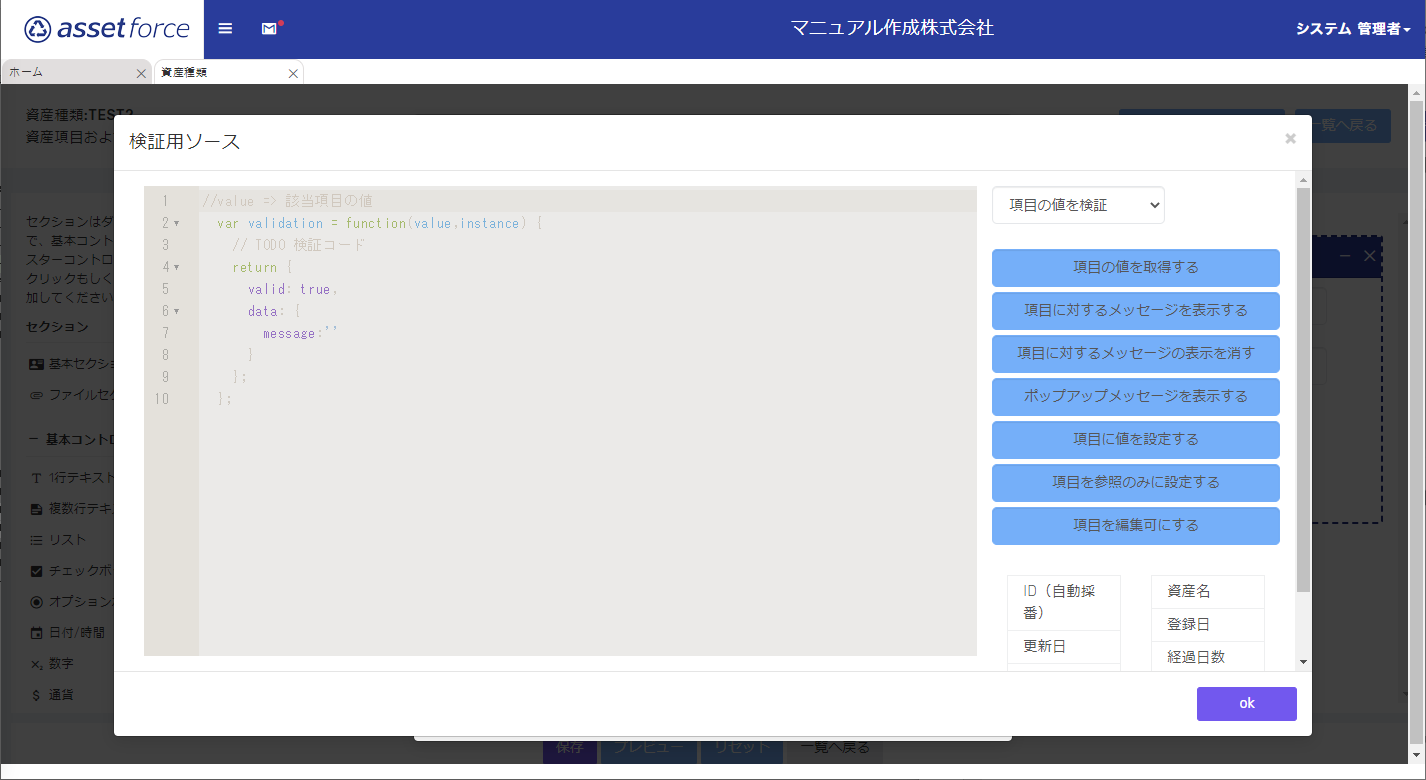Click 項目に値を設定する button
Screen dimensions: 1426x780
(x=1135, y=439)
